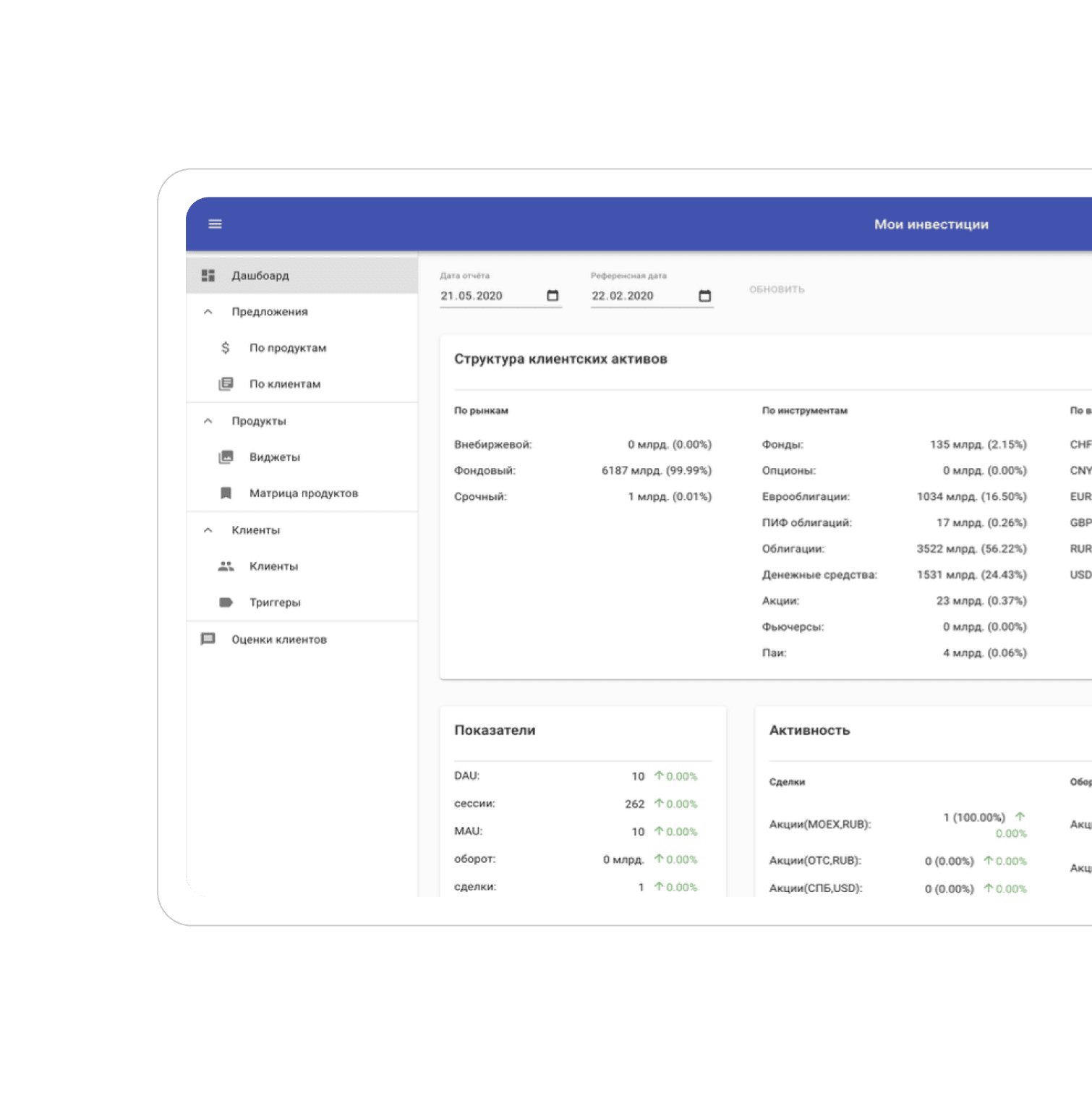Image resolution: width=1092 pixels, height=1093 pixels.
Task: Click the Фонды value 135 млрд. (2.15%)
Action: [978, 444]
